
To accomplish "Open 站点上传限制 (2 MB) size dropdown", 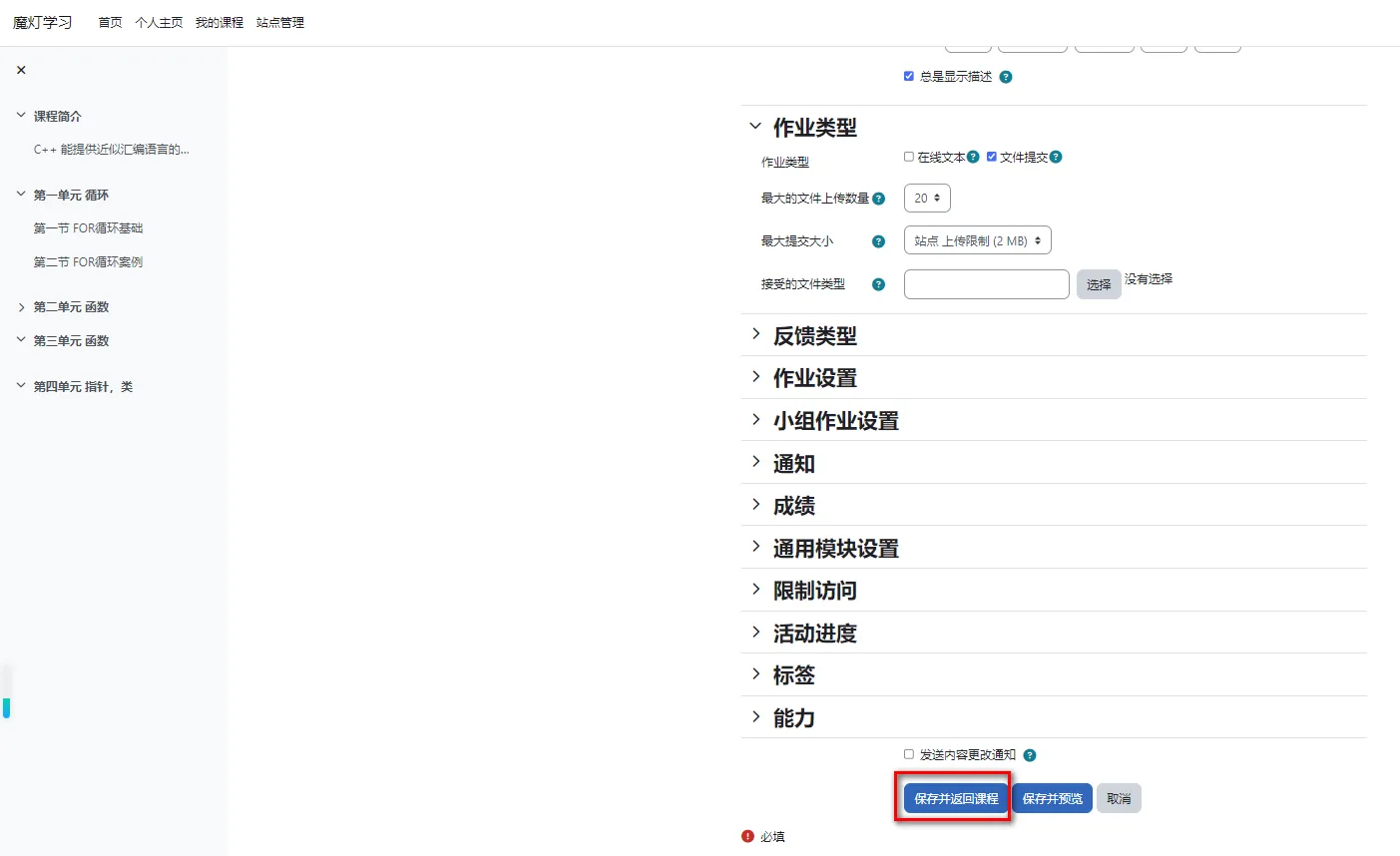I will [x=978, y=240].
